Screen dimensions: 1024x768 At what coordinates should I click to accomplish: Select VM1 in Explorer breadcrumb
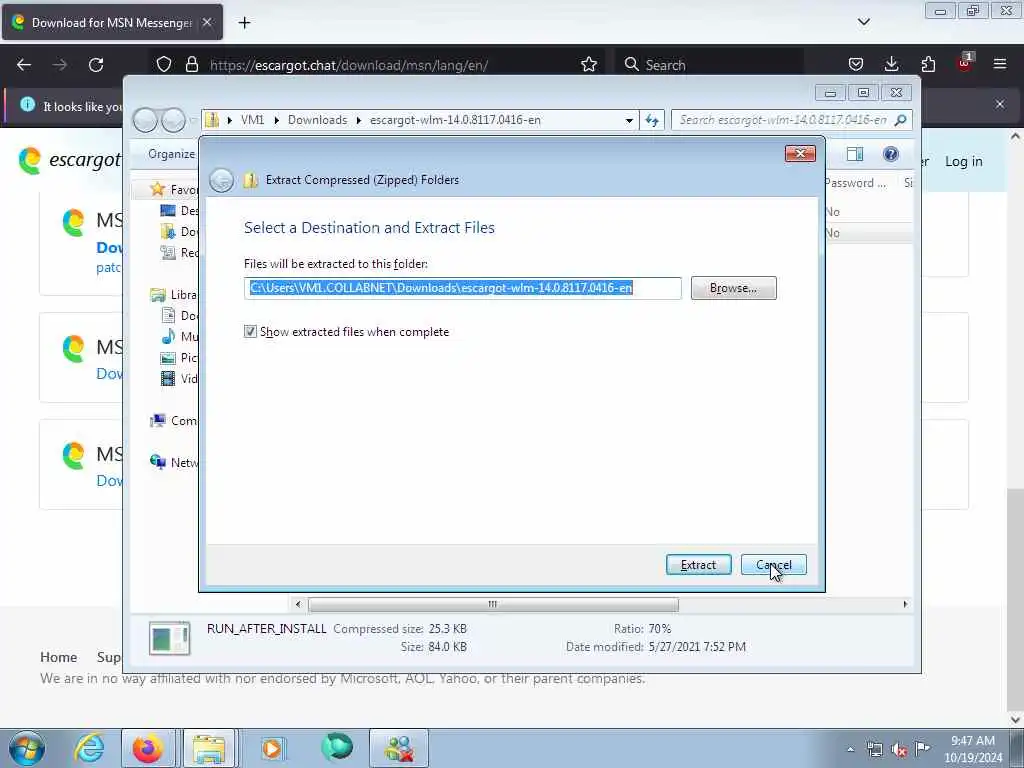252,120
